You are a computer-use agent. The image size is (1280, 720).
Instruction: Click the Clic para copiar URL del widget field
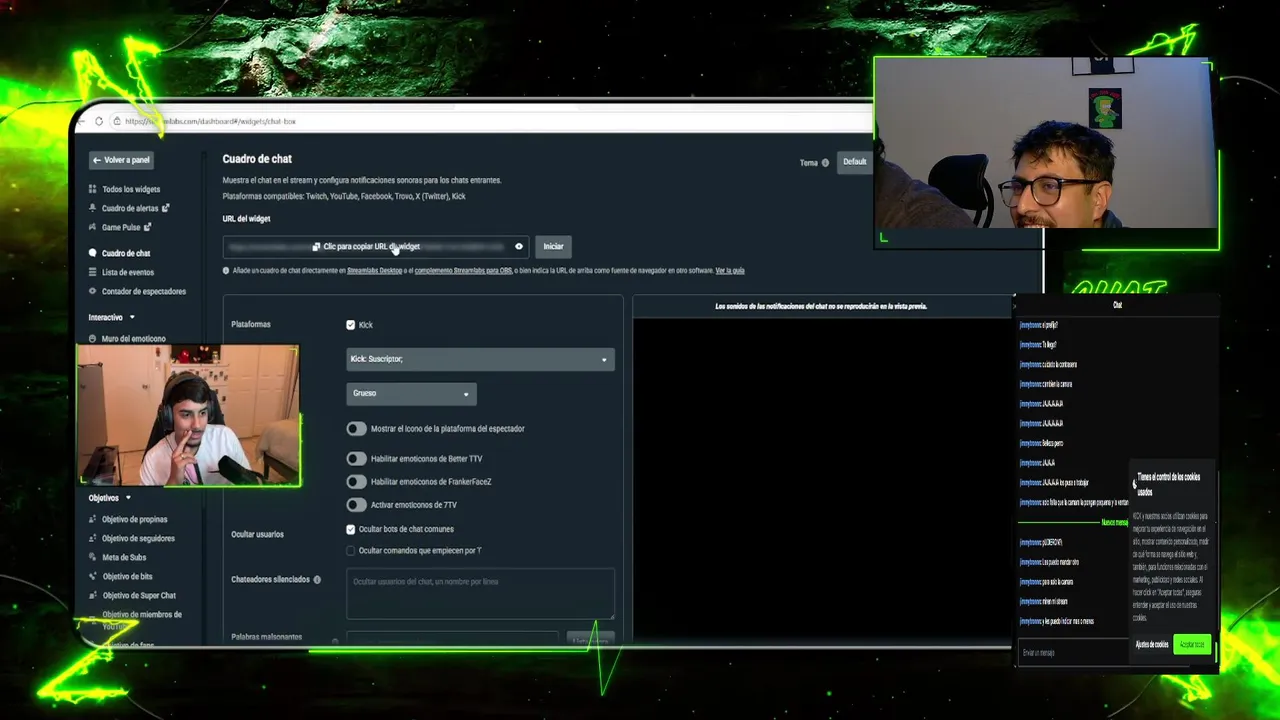pyautogui.click(x=375, y=246)
